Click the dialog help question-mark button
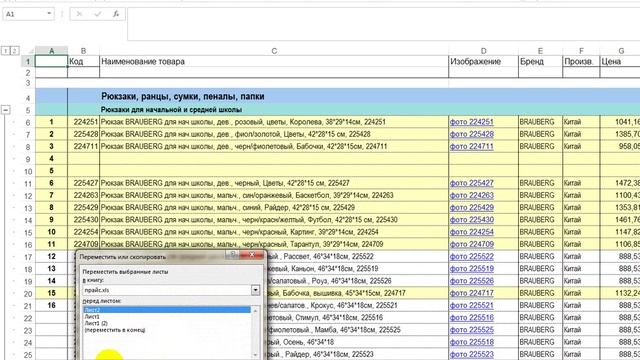 232,255
